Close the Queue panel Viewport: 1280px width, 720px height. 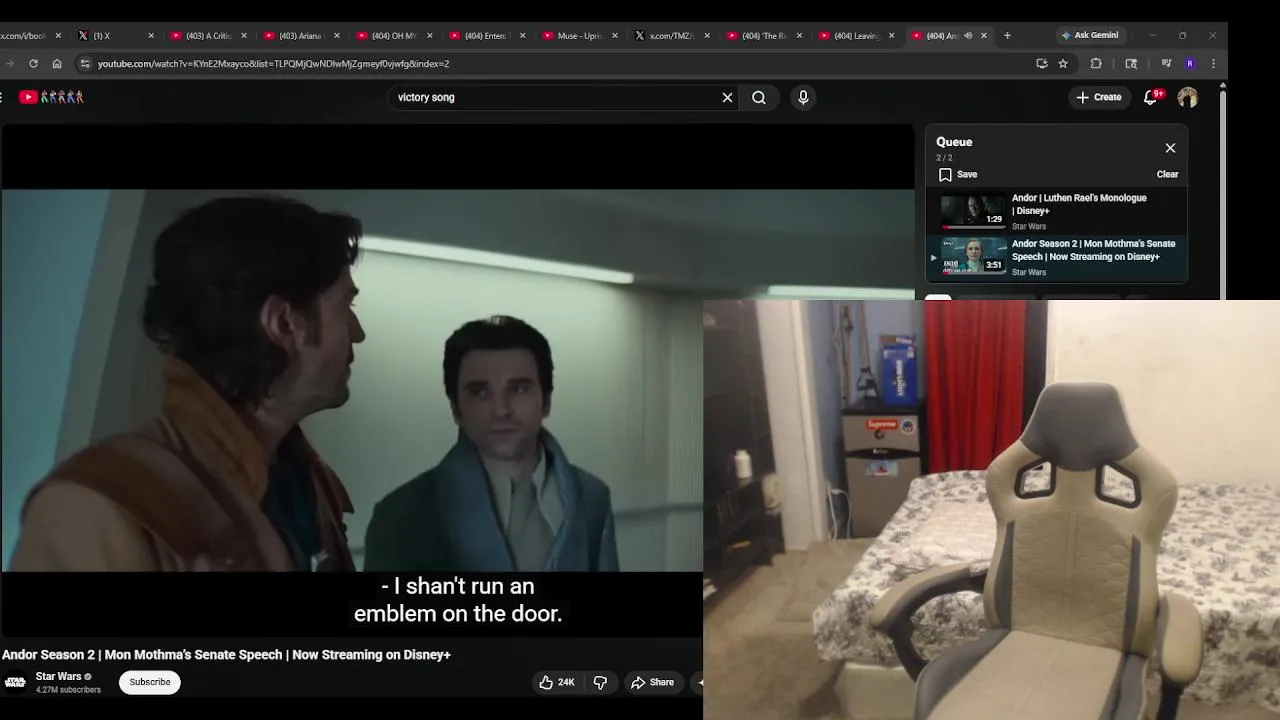pos(1170,148)
